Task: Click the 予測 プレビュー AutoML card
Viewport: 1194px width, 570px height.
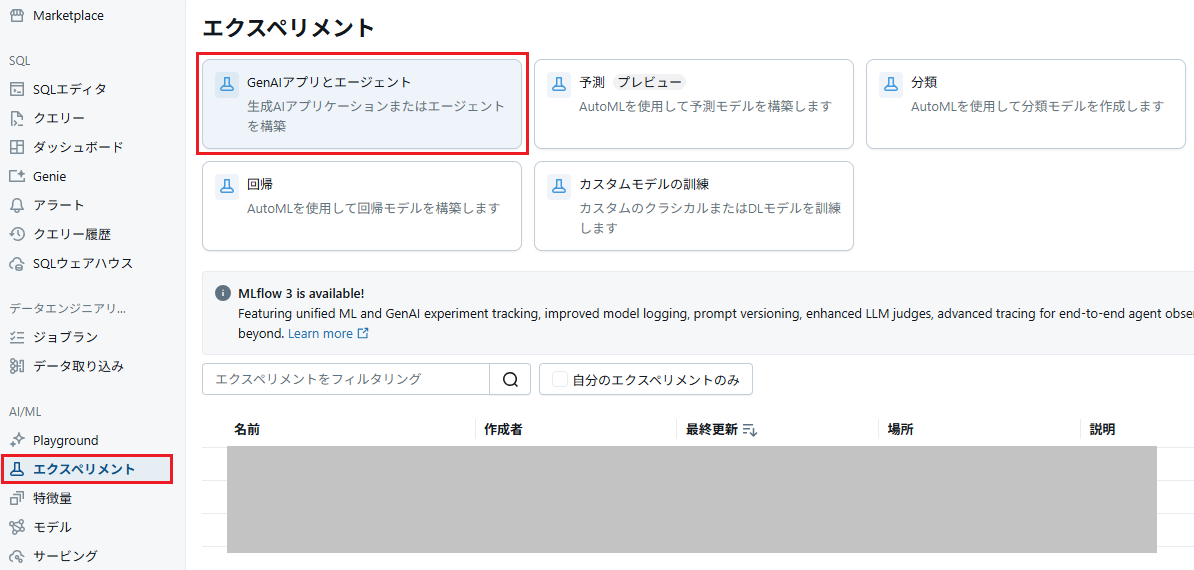Action: [x=693, y=104]
